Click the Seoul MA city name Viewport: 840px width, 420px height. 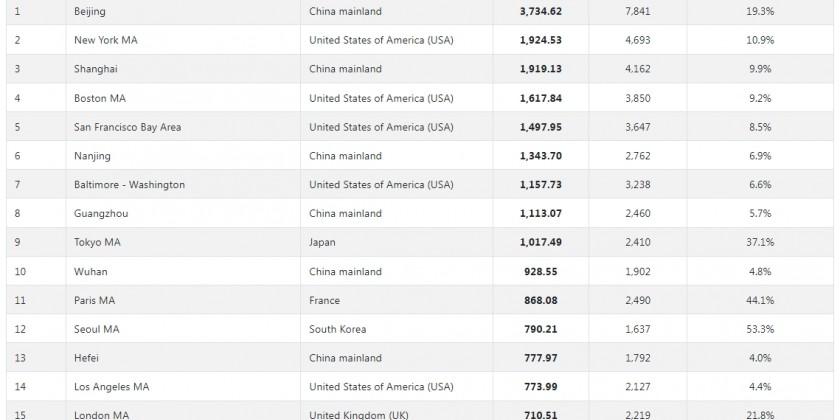click(x=96, y=329)
